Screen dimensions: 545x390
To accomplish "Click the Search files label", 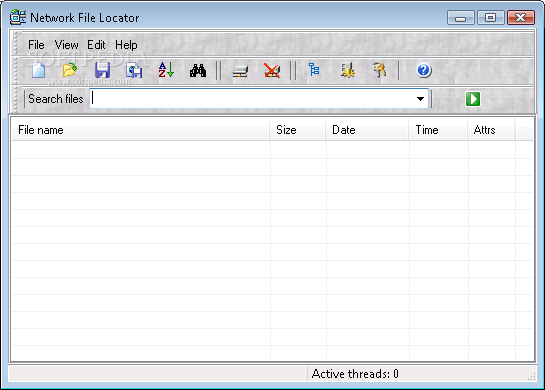I will [x=56, y=99].
